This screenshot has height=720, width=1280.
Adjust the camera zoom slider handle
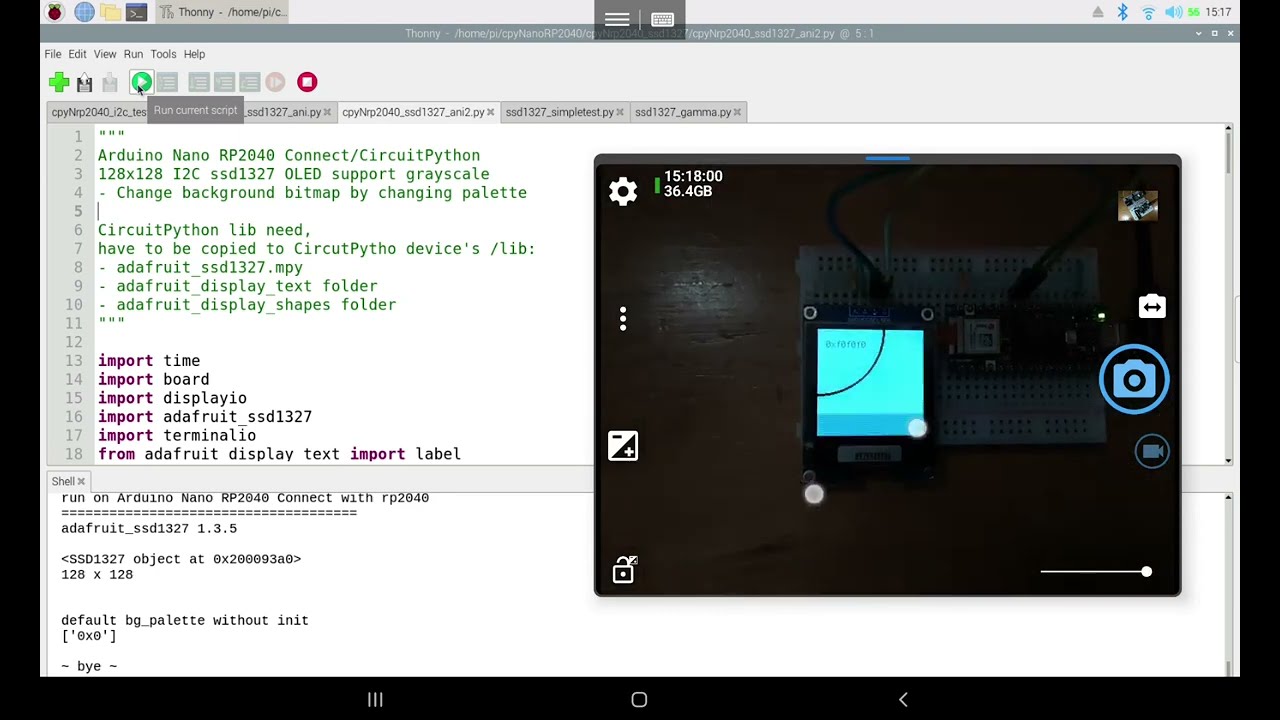pyautogui.click(x=1146, y=571)
